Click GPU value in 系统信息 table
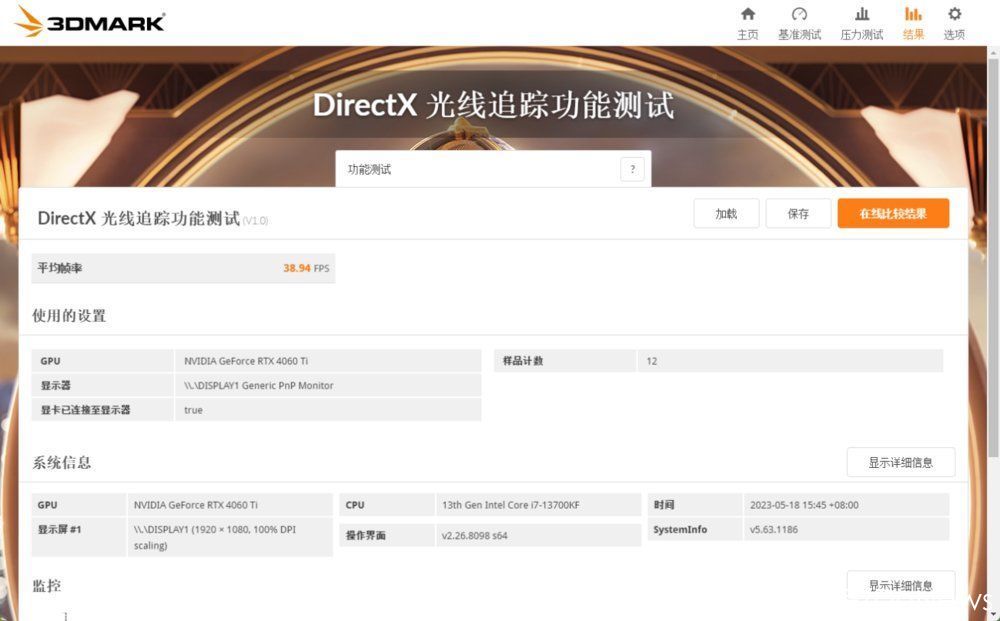This screenshot has height=621, width=1000. 195,505
